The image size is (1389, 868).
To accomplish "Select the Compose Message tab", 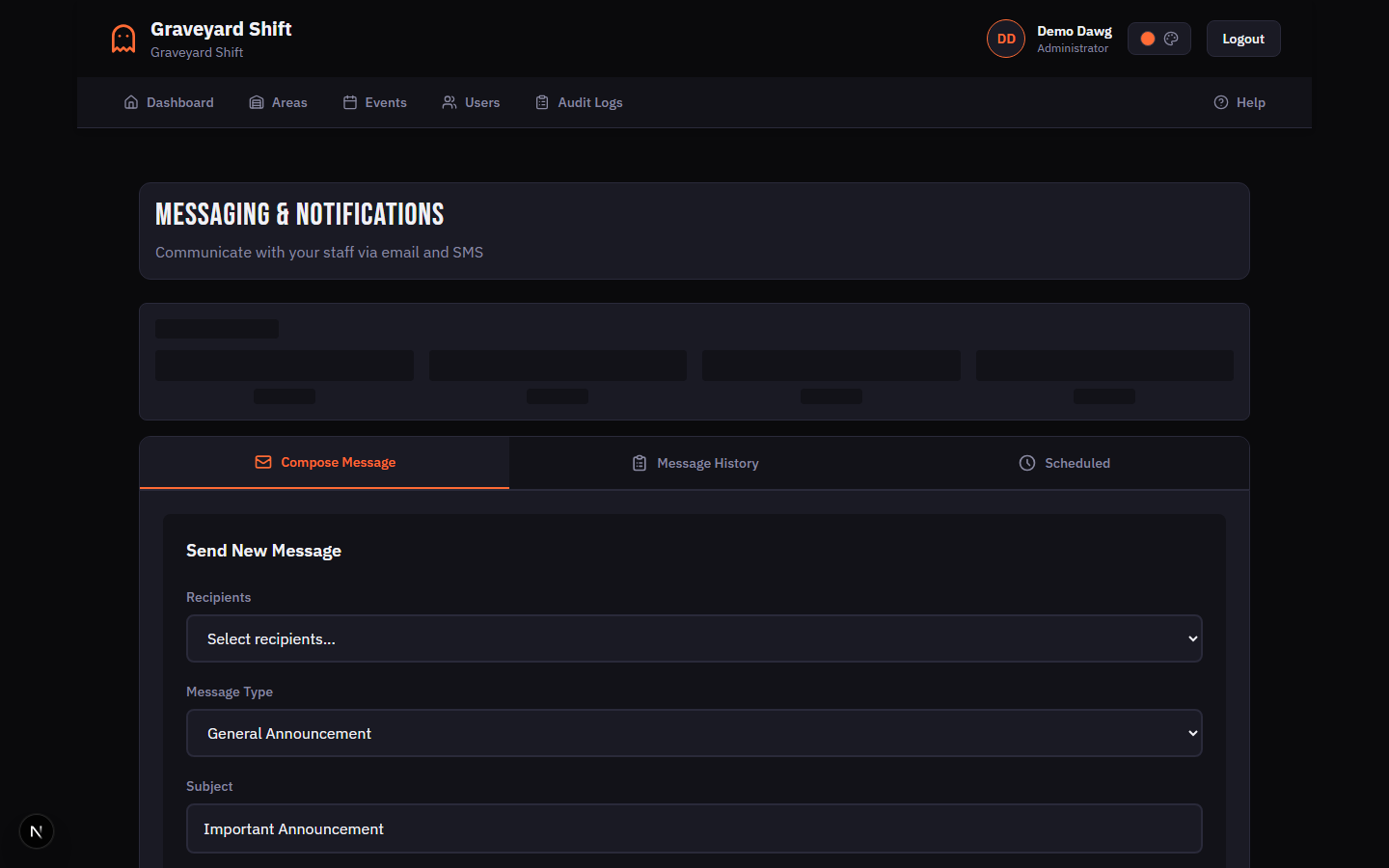I will tap(325, 463).
